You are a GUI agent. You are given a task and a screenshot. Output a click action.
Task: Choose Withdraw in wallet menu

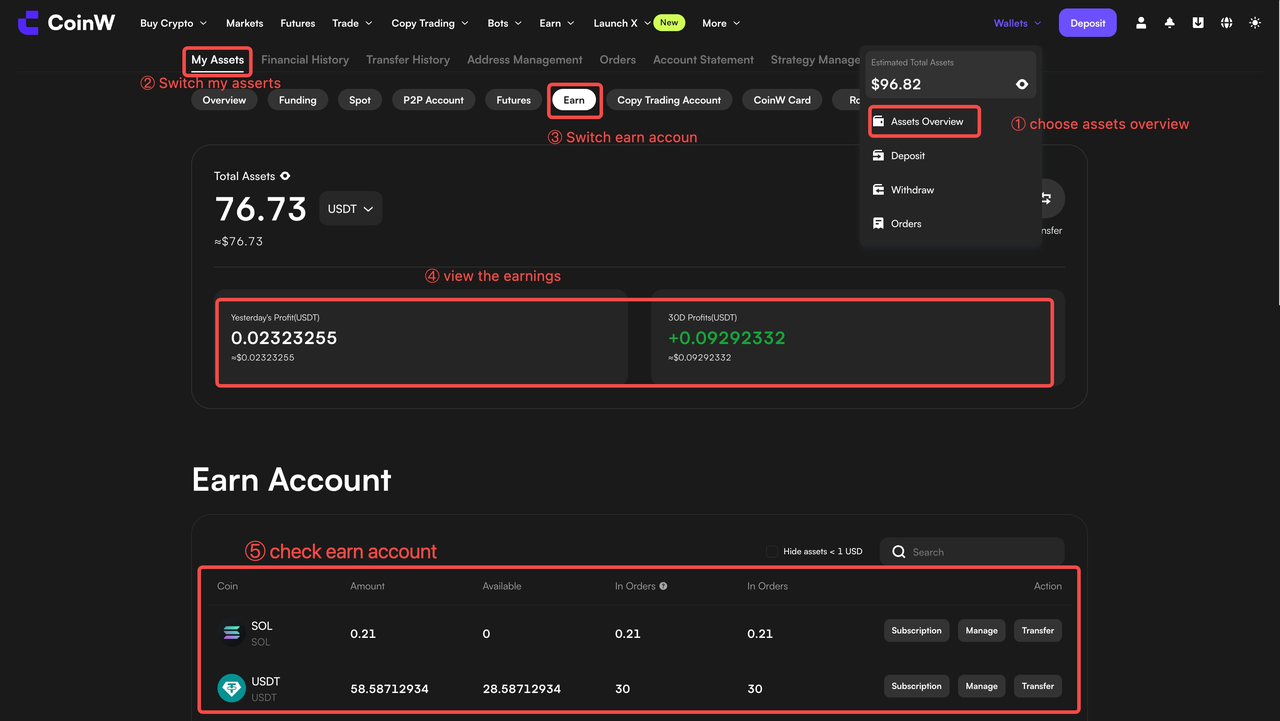(x=912, y=189)
